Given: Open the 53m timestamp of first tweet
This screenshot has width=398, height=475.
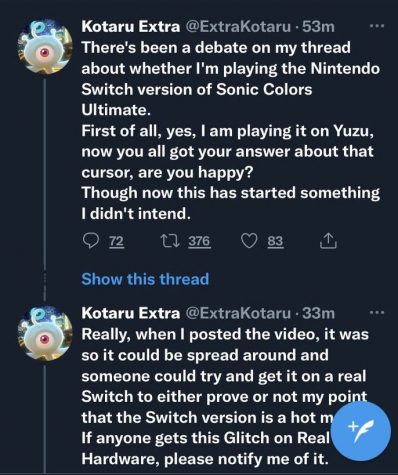Looking at the screenshot, I should coord(318,26).
